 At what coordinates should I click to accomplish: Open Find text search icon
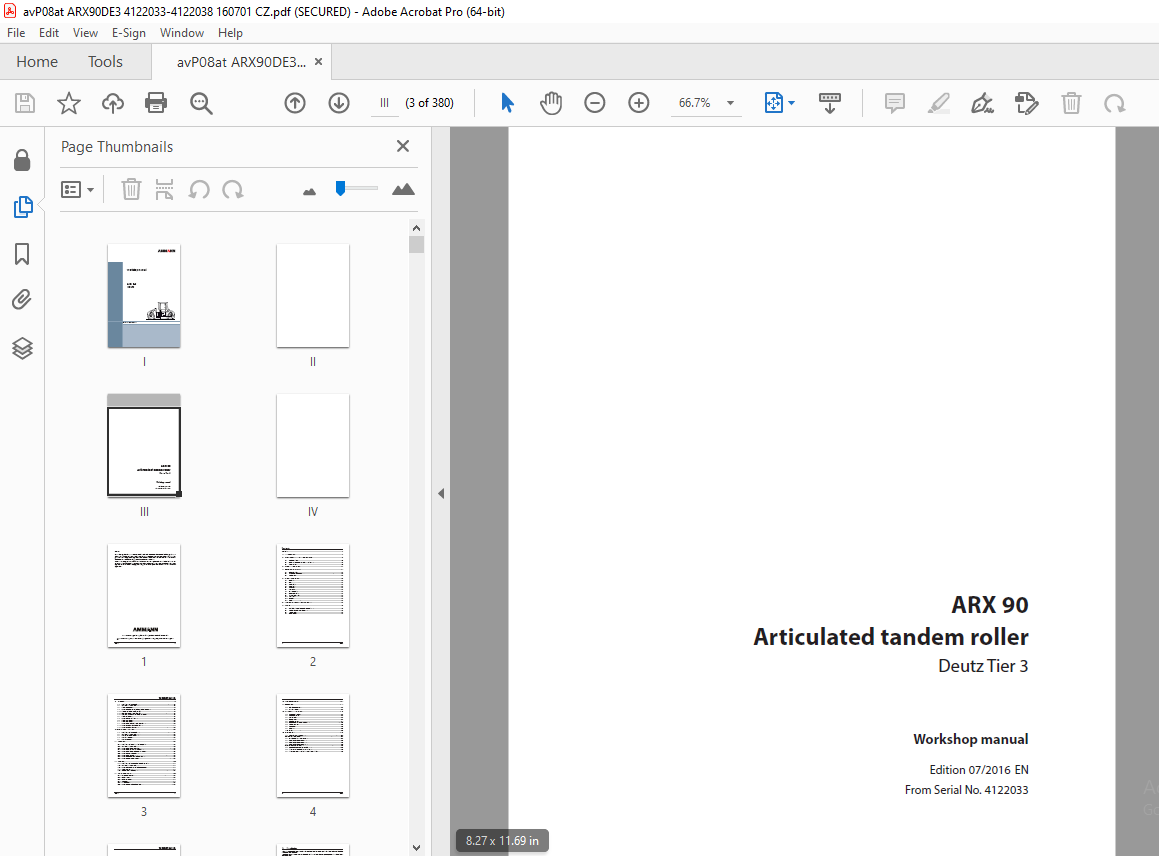coord(201,103)
